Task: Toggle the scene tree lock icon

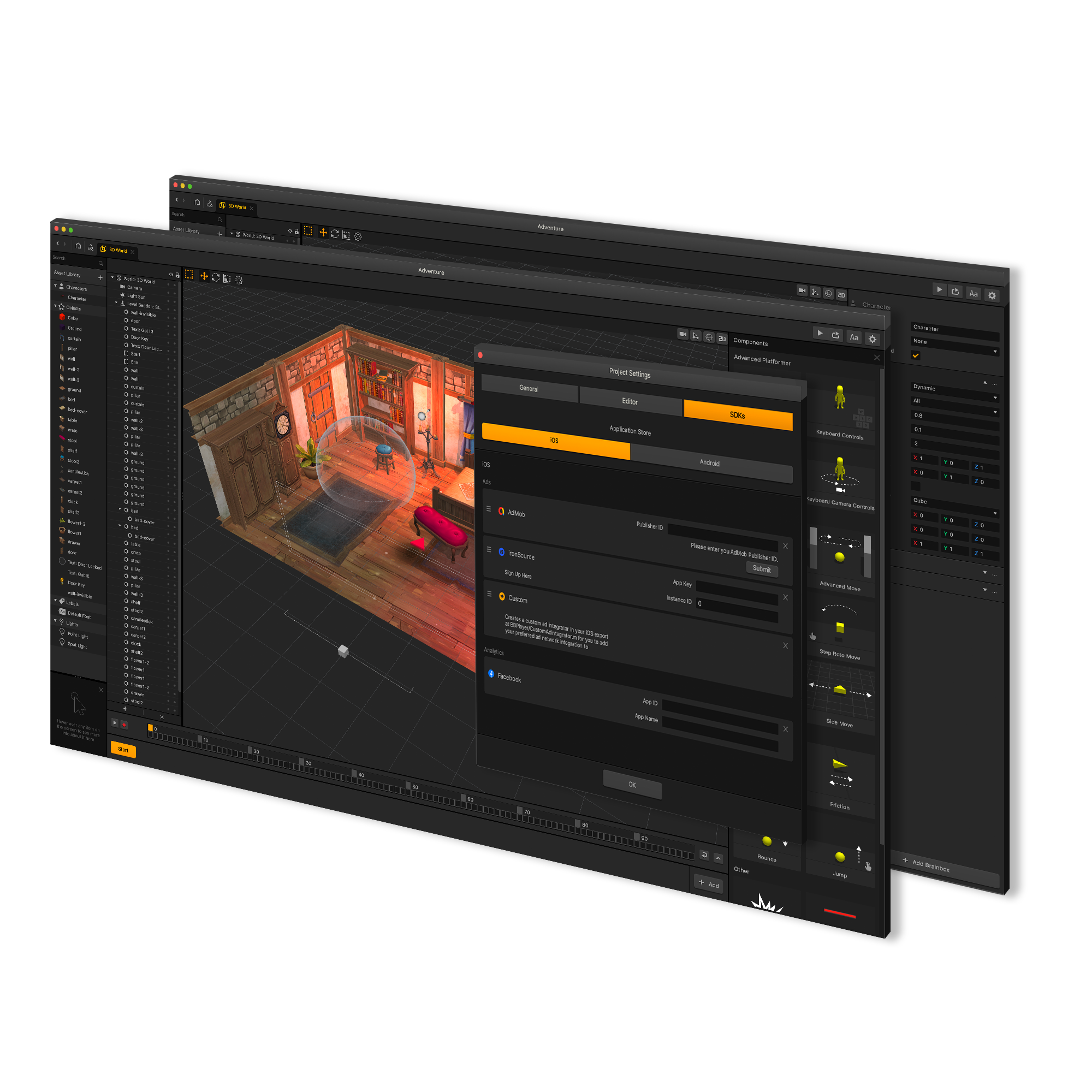Action: tap(177, 275)
